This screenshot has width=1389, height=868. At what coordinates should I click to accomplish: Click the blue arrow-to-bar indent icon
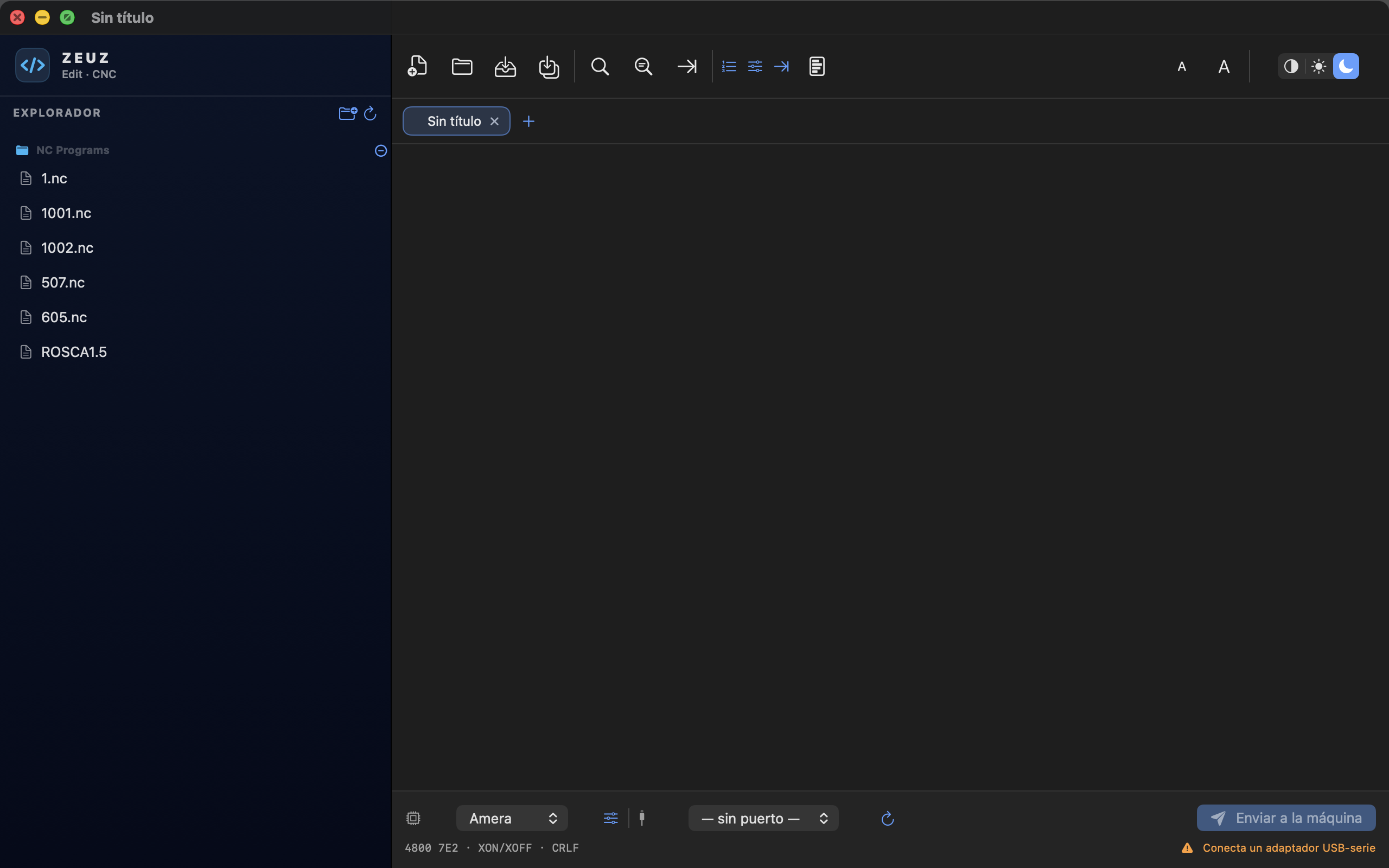tap(781, 66)
